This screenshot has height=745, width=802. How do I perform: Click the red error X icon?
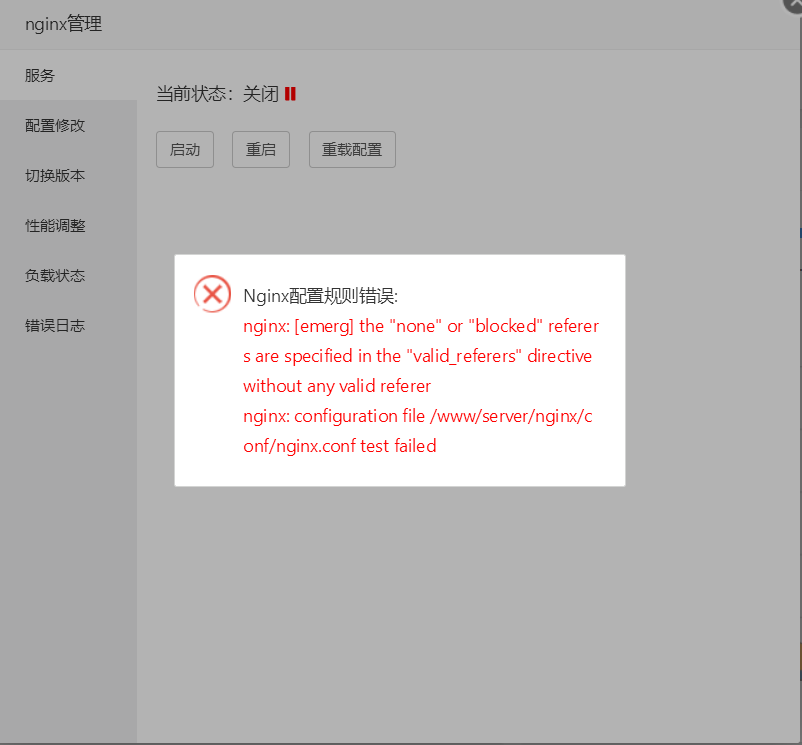point(212,294)
